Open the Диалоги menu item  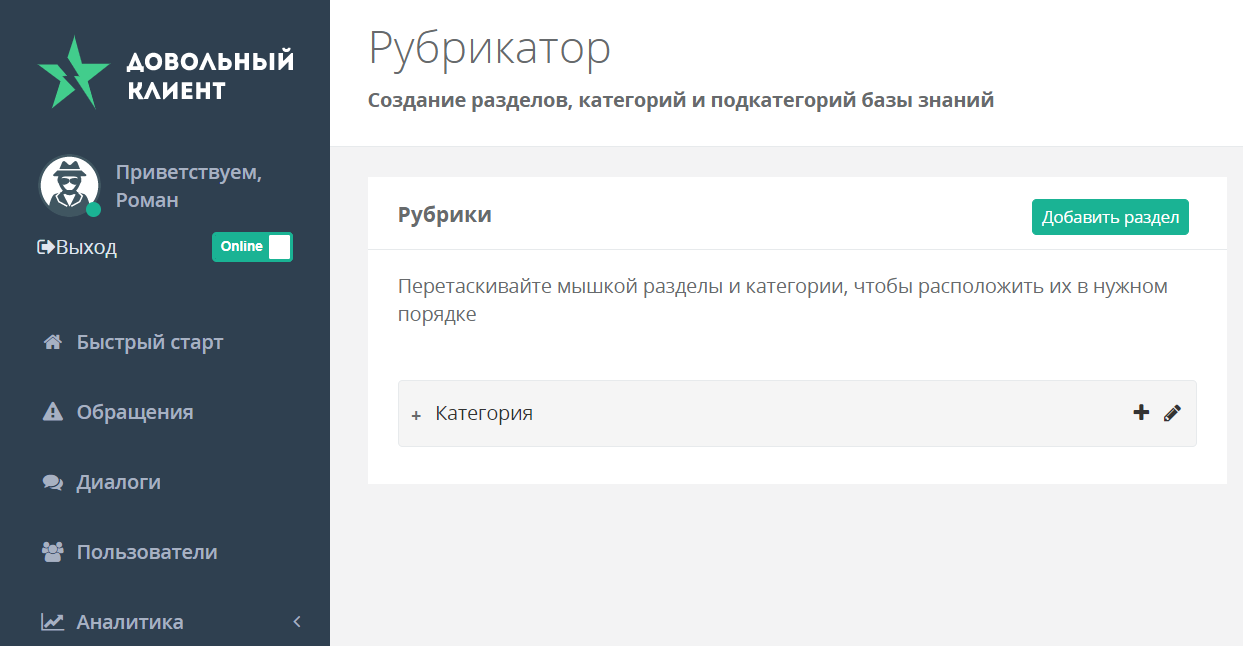tap(119, 482)
